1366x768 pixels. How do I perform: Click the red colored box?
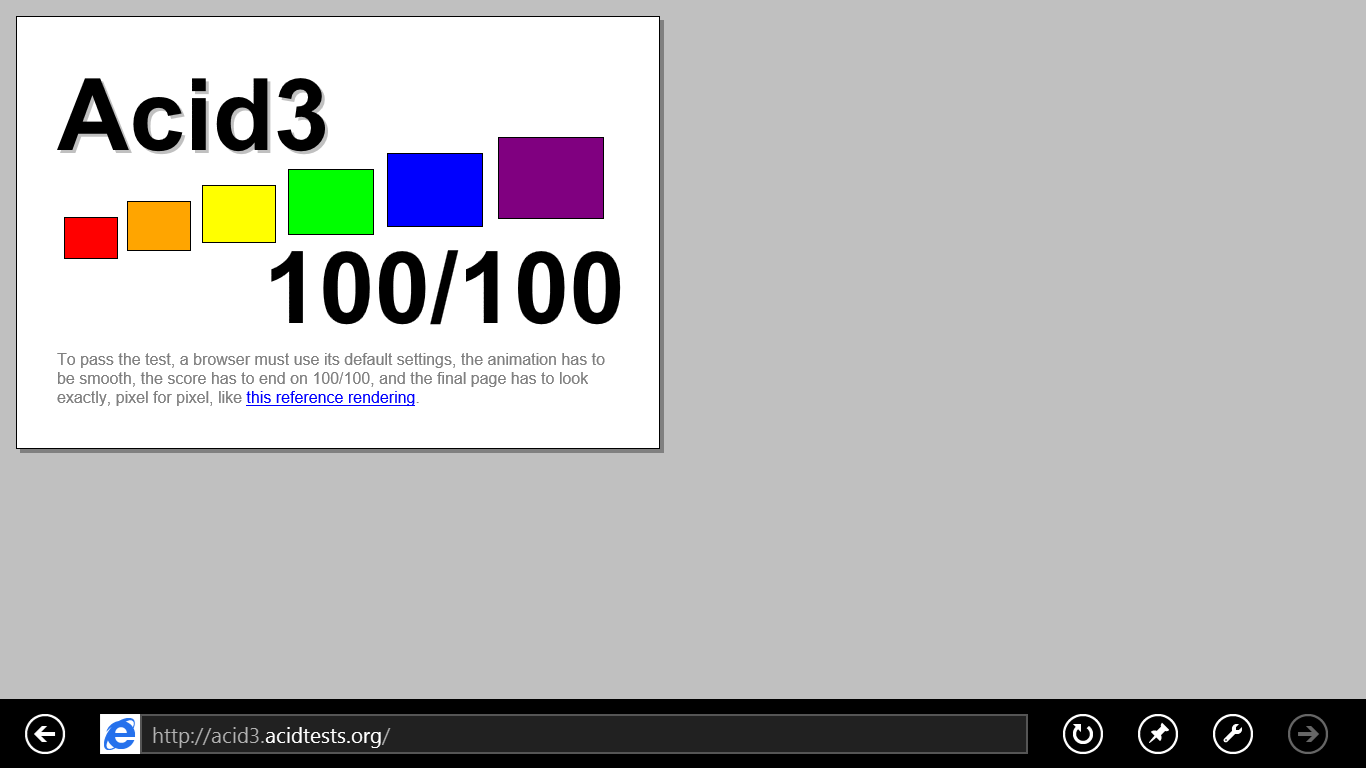[x=91, y=238]
